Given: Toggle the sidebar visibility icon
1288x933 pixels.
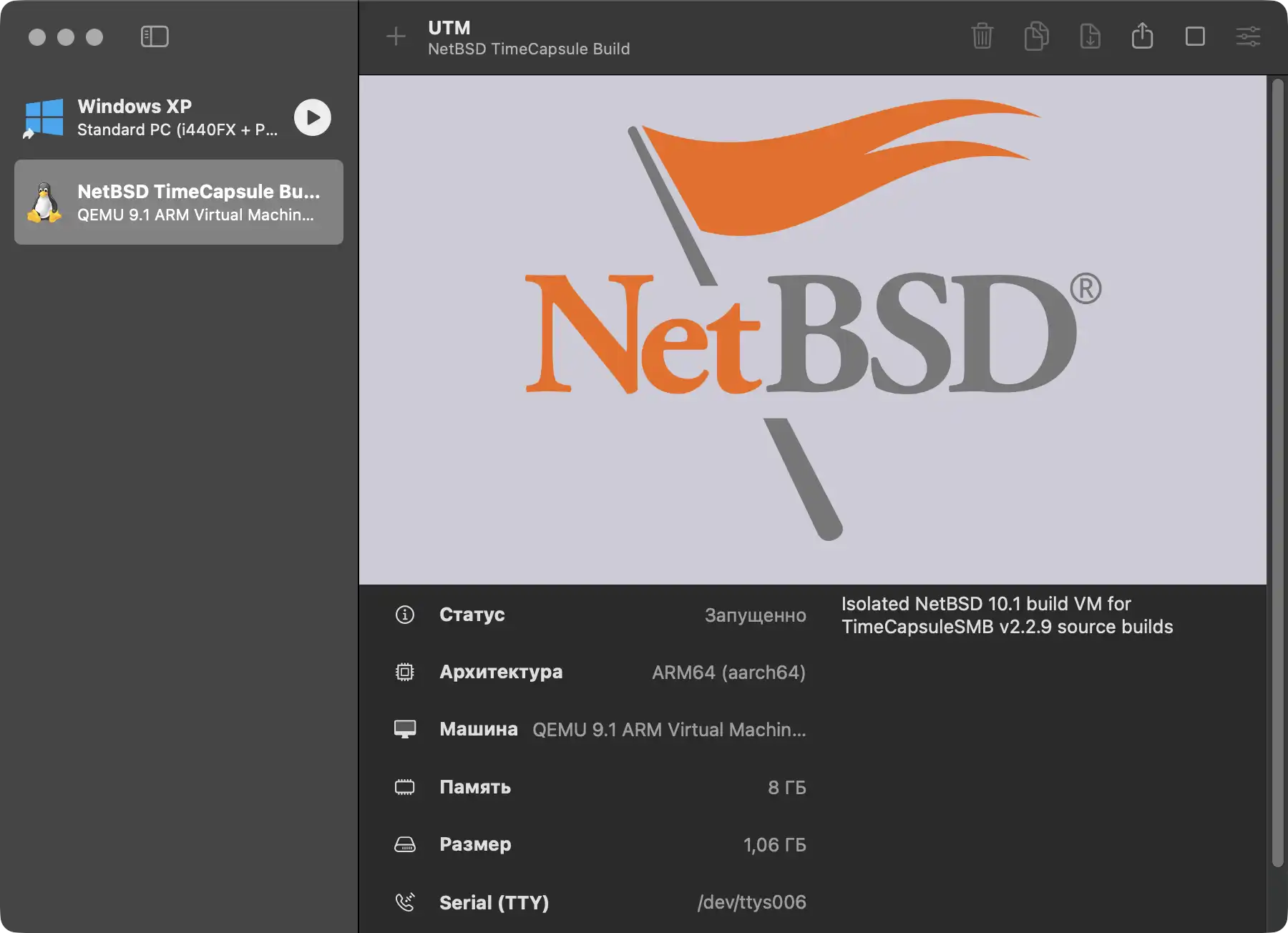Looking at the screenshot, I should [155, 36].
